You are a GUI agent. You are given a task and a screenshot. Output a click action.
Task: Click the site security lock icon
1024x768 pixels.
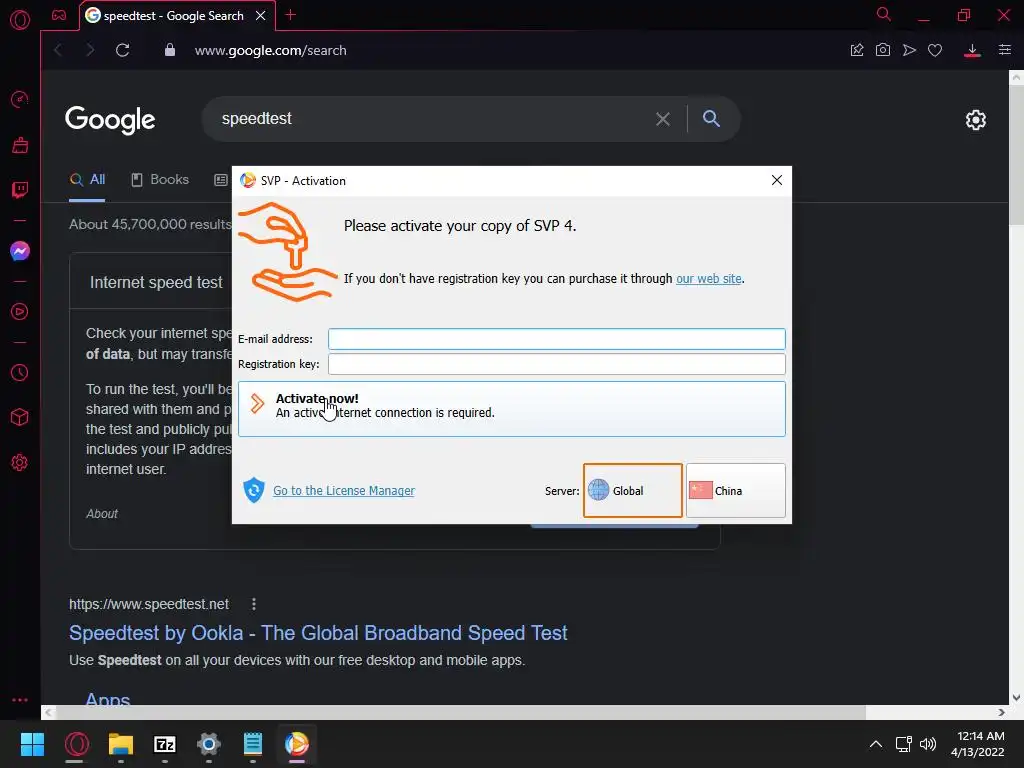(x=170, y=50)
